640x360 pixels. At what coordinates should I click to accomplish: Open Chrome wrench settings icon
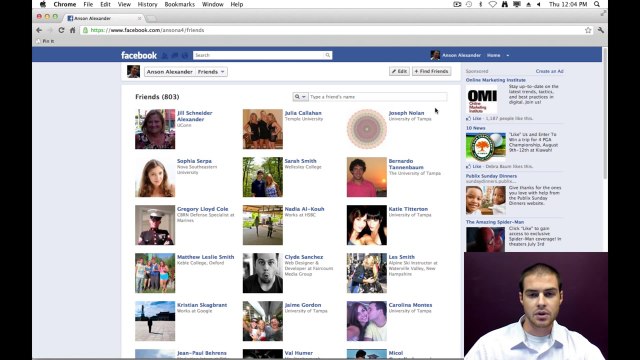coord(600,30)
